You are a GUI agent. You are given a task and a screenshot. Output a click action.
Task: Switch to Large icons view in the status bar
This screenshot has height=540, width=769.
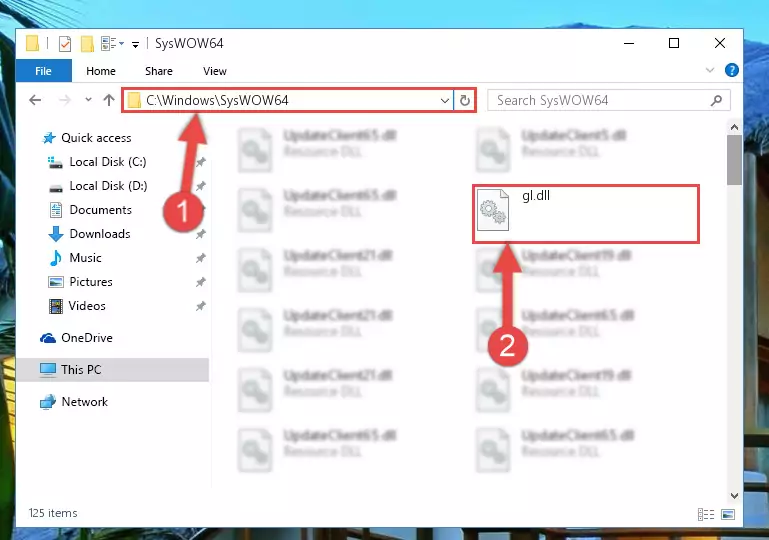click(x=728, y=514)
